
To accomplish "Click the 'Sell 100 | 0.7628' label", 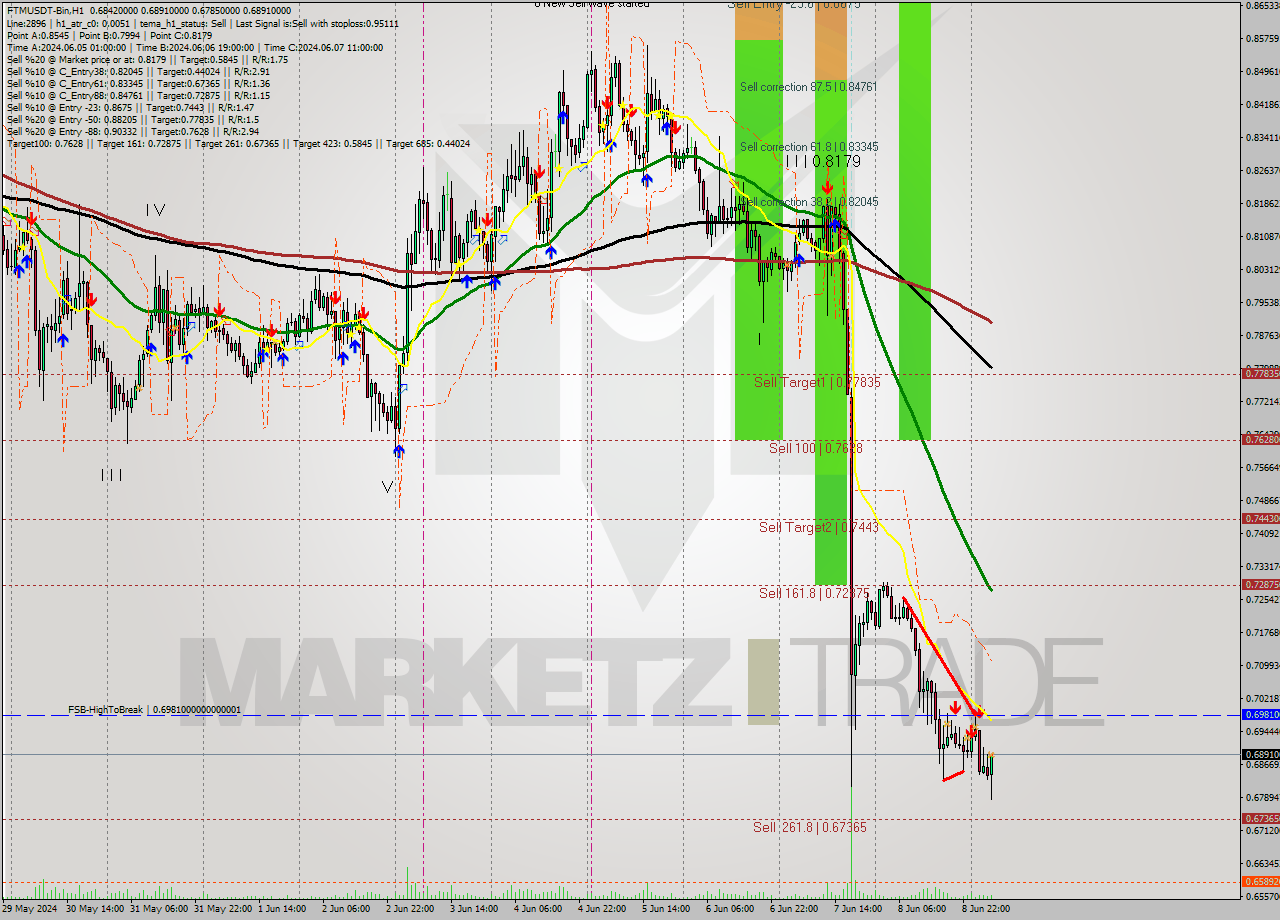I will 815,448.
